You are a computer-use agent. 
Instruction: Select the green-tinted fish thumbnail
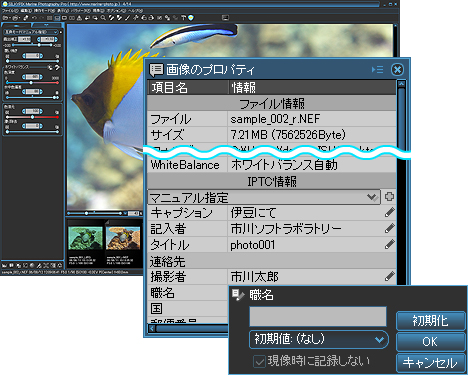click(85, 238)
